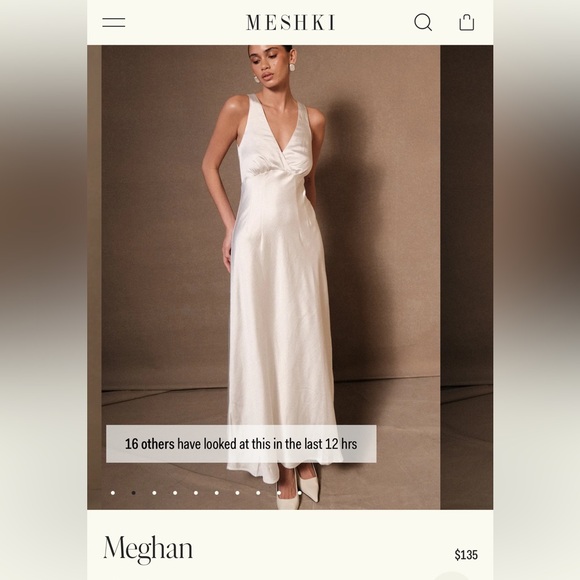This screenshot has height=580, width=580.
Task: Select the Meghan product title
Action: (148, 549)
